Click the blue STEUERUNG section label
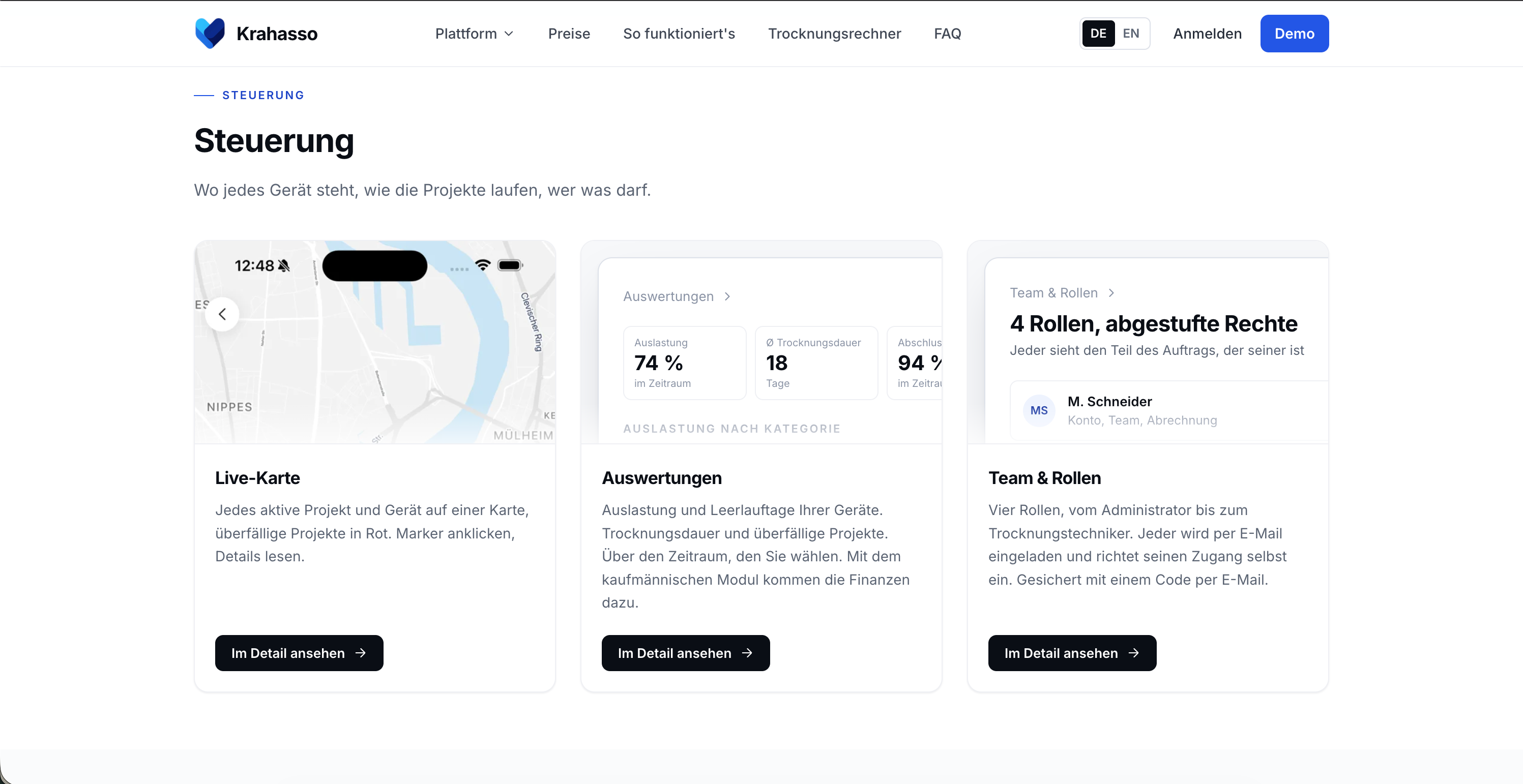The height and width of the screenshot is (784, 1523). tap(263, 95)
